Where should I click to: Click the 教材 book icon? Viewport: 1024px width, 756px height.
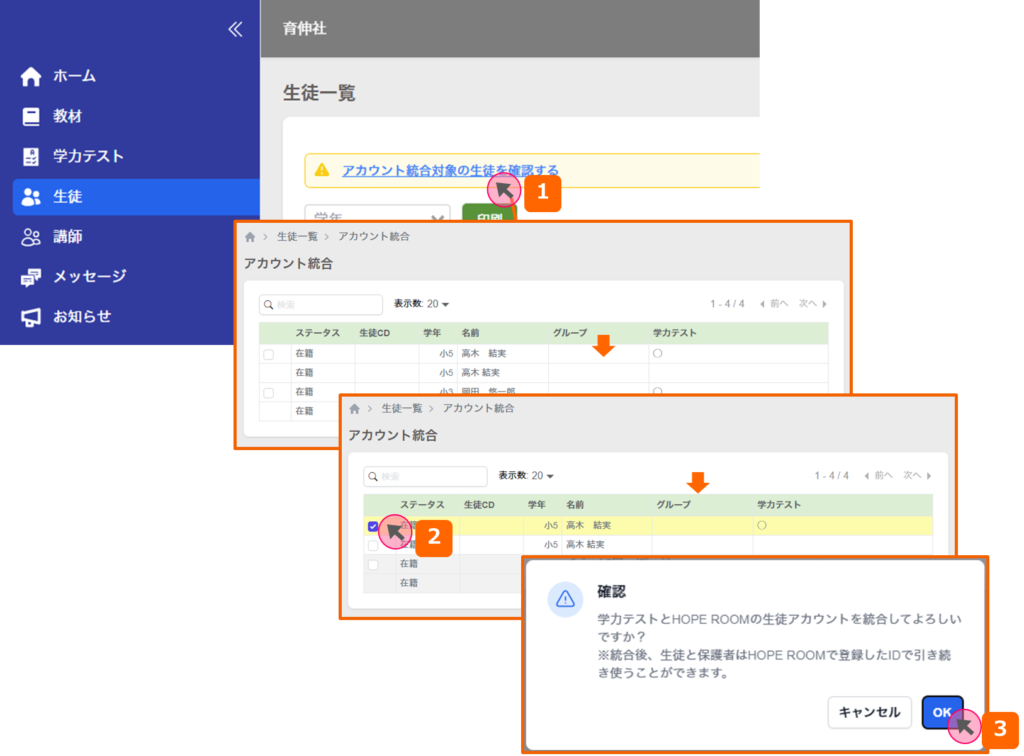click(31, 116)
